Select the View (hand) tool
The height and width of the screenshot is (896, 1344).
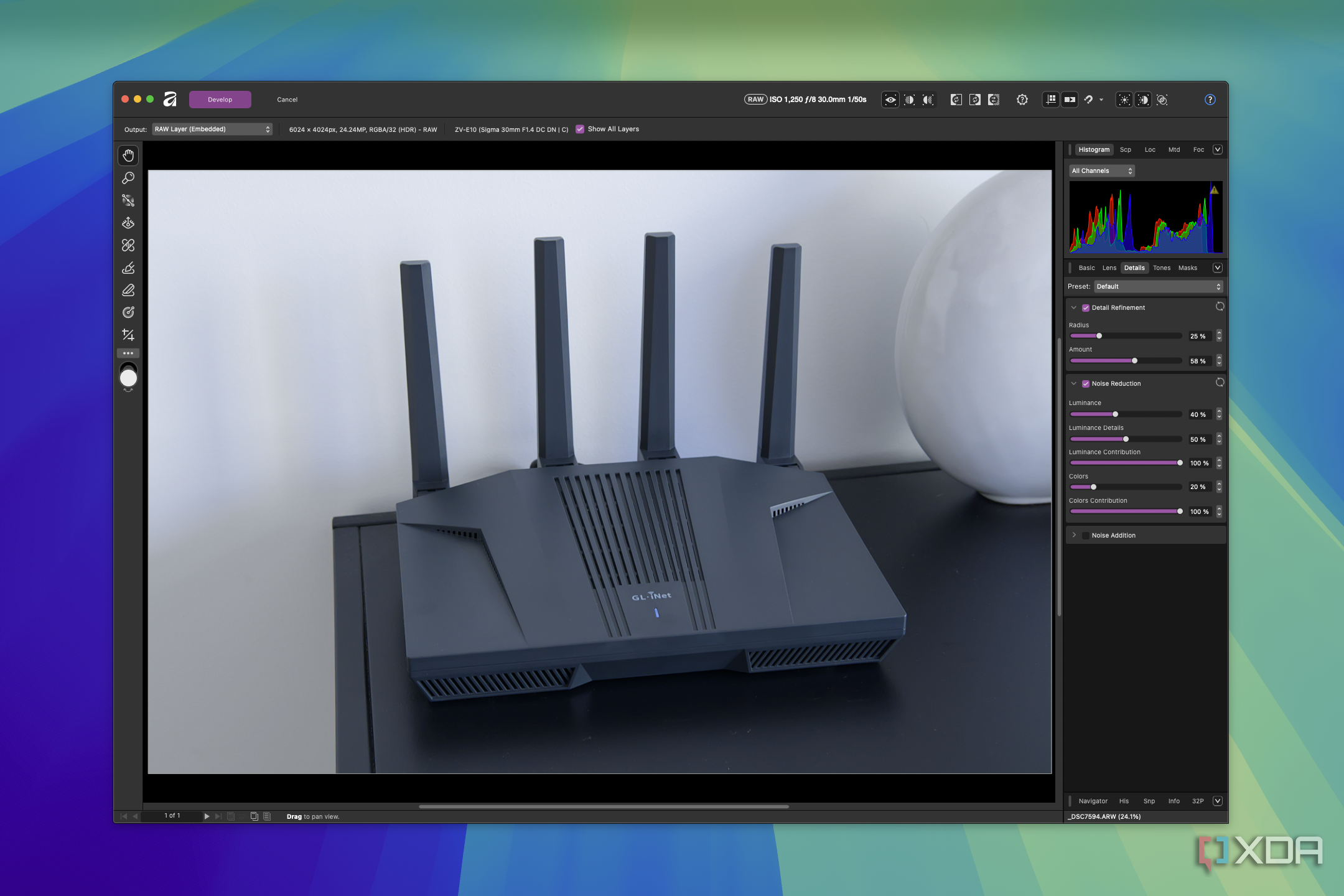pos(128,156)
